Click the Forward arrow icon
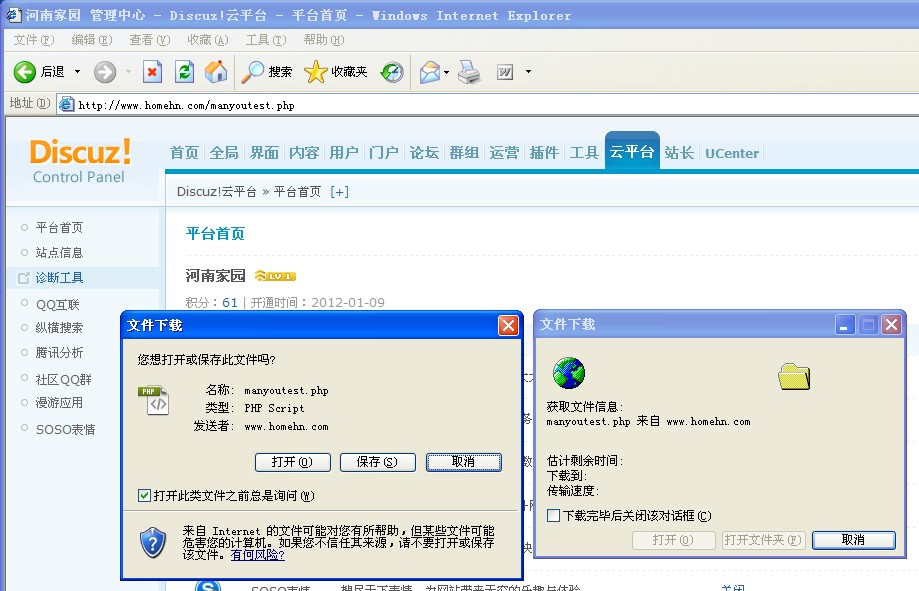The width and height of the screenshot is (919, 591). [x=105, y=72]
